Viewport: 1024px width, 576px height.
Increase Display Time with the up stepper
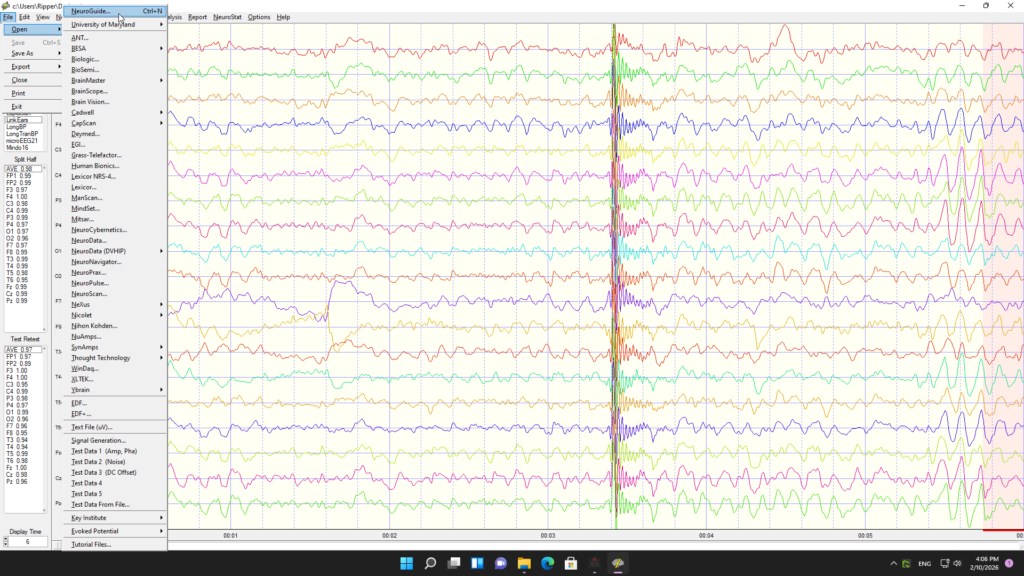pos(5,538)
